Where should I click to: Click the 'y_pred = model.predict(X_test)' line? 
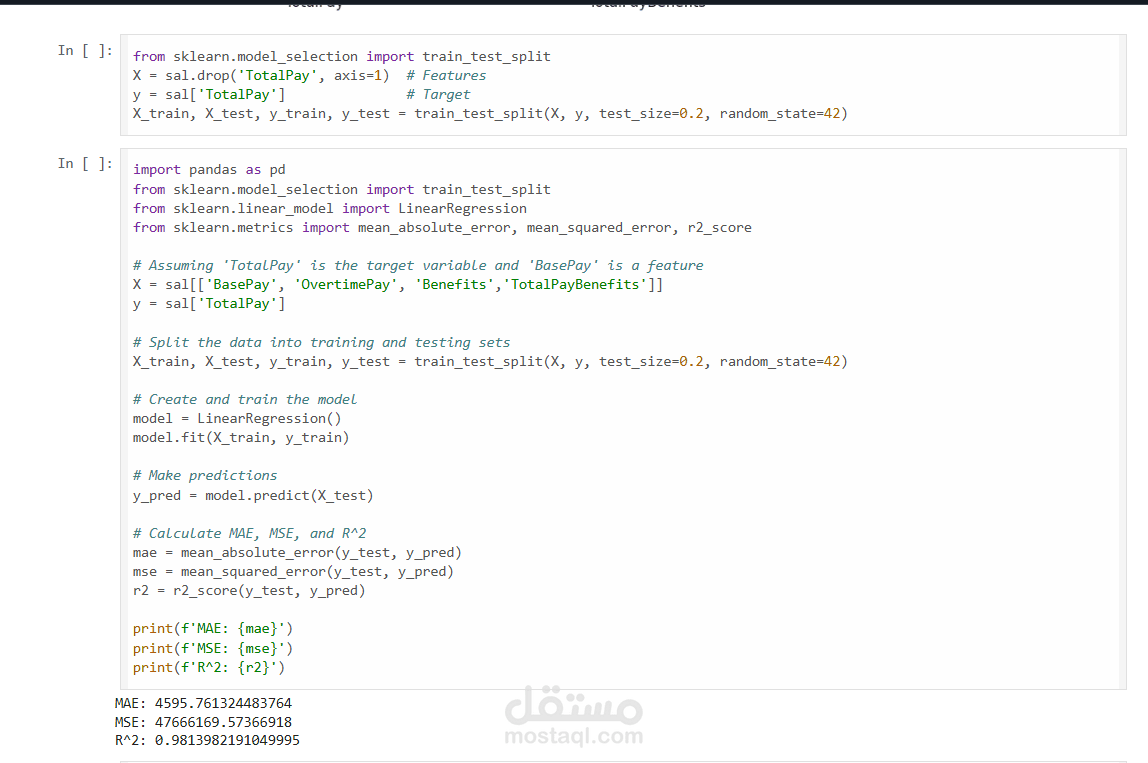[x=253, y=496]
